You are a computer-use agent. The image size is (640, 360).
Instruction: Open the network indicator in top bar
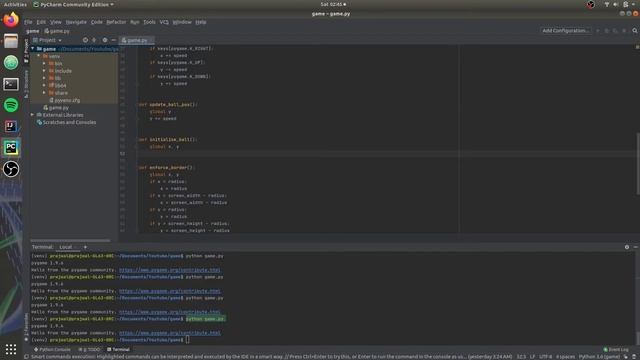pyautogui.click(x=607, y=4)
